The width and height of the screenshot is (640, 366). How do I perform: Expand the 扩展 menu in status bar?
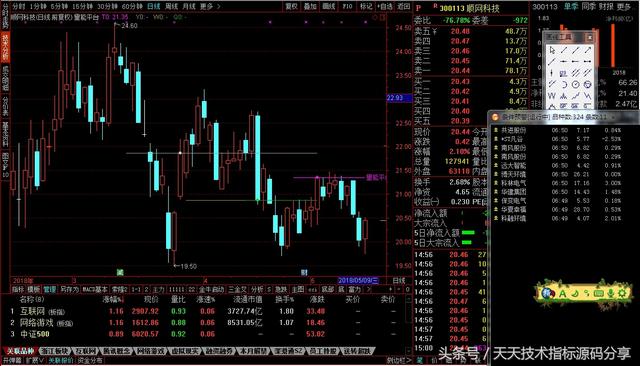[x=35, y=361]
